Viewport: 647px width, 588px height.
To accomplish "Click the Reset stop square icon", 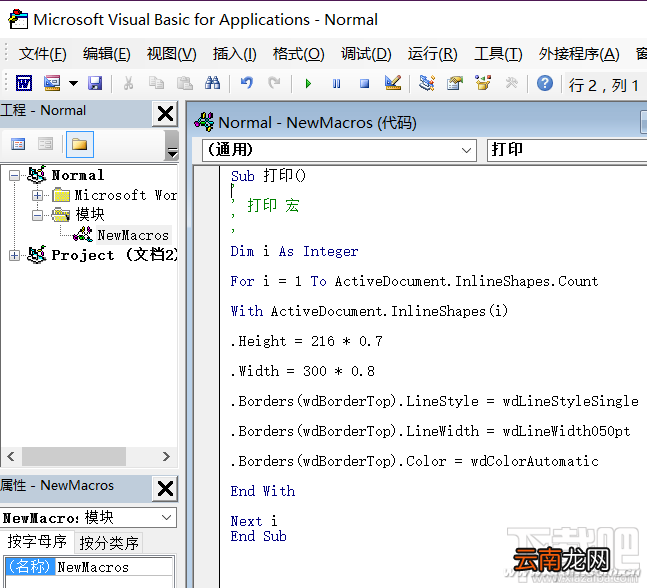I will [x=364, y=84].
